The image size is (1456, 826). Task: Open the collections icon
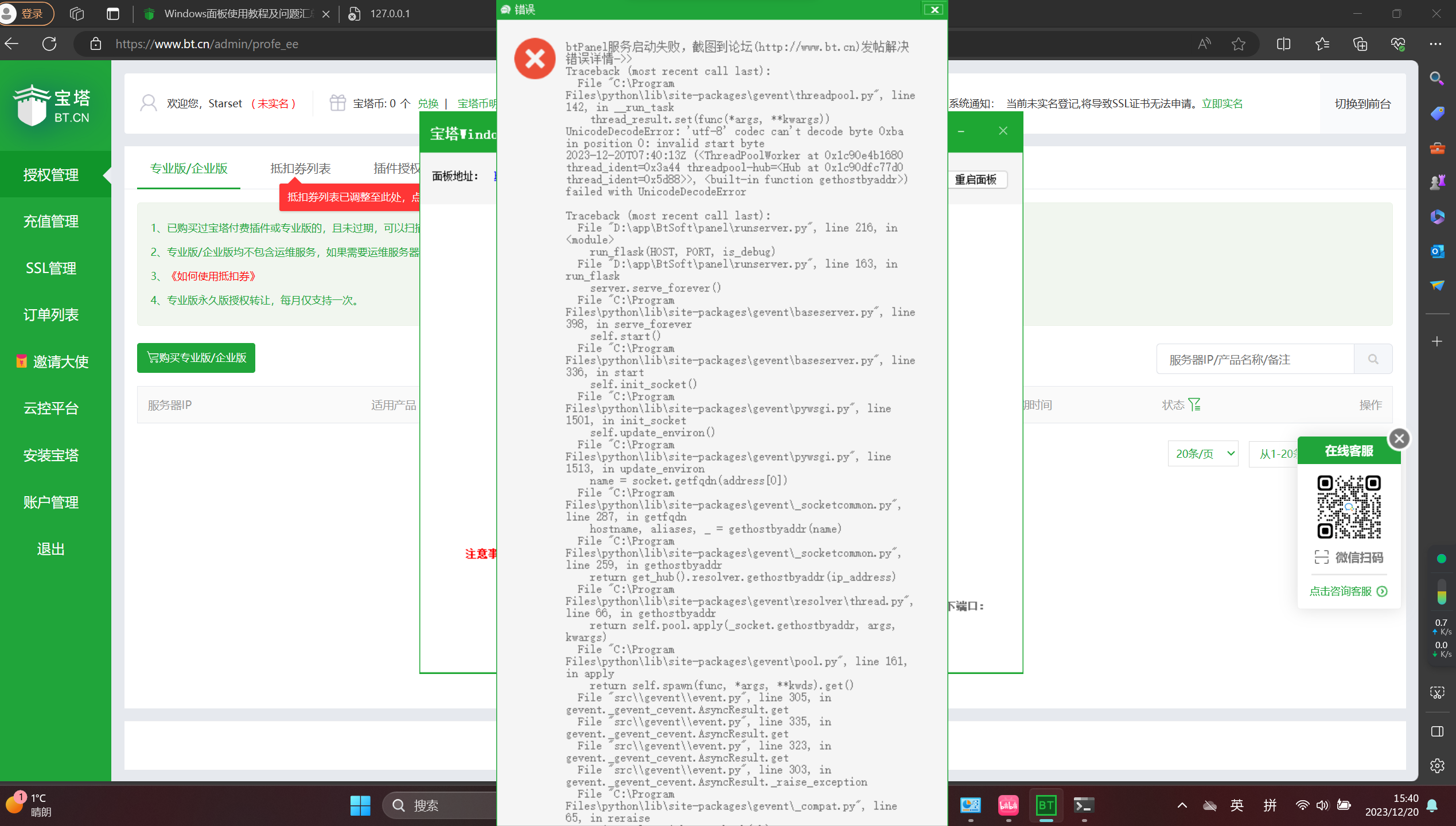pyautogui.click(x=1360, y=44)
